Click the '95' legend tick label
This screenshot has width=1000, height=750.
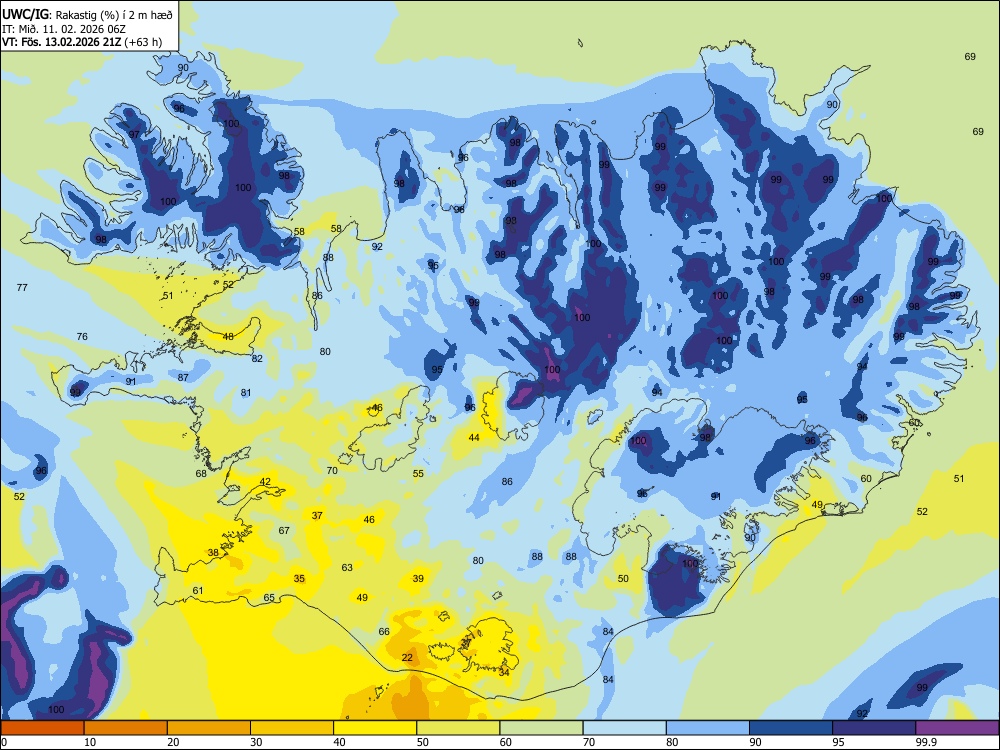(x=839, y=742)
